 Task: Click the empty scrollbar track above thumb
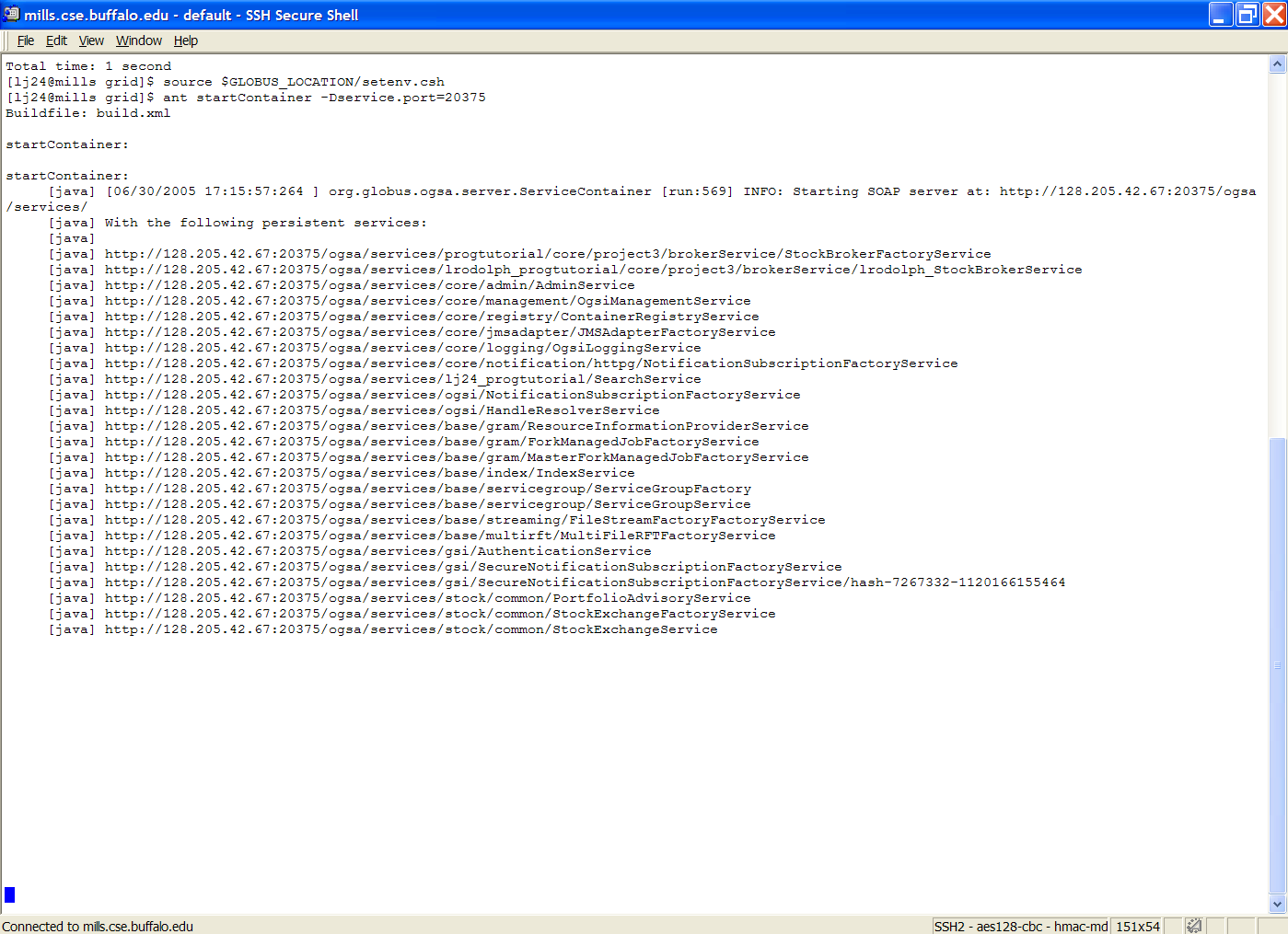1277,248
